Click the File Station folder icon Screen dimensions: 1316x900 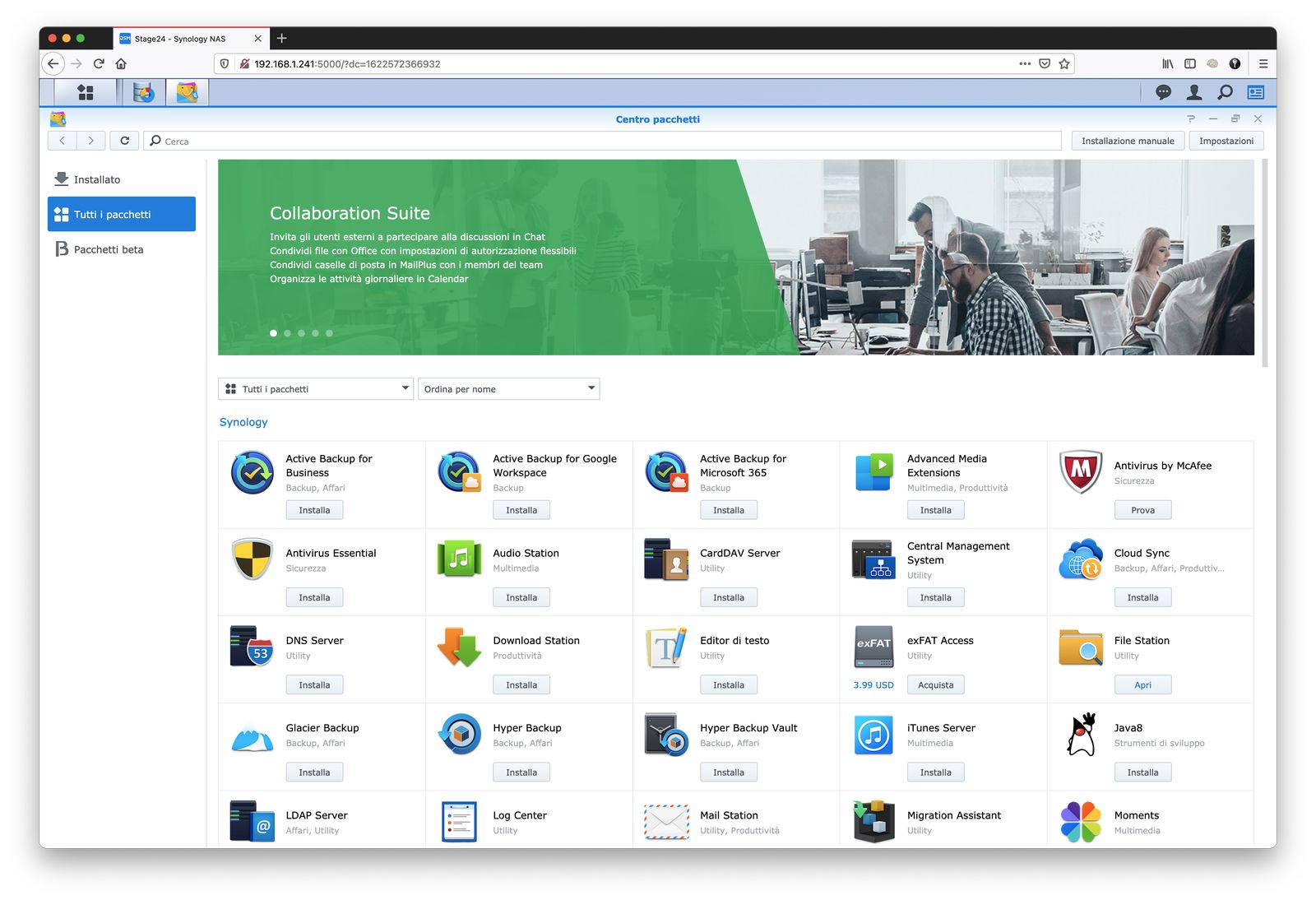point(1081,647)
